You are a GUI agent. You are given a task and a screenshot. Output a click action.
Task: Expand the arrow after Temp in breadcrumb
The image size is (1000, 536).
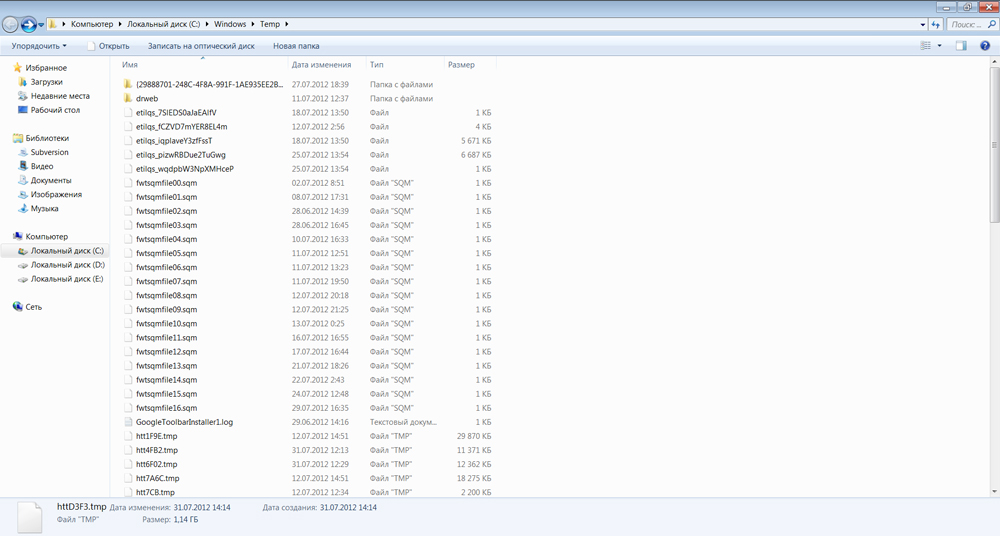[286, 24]
